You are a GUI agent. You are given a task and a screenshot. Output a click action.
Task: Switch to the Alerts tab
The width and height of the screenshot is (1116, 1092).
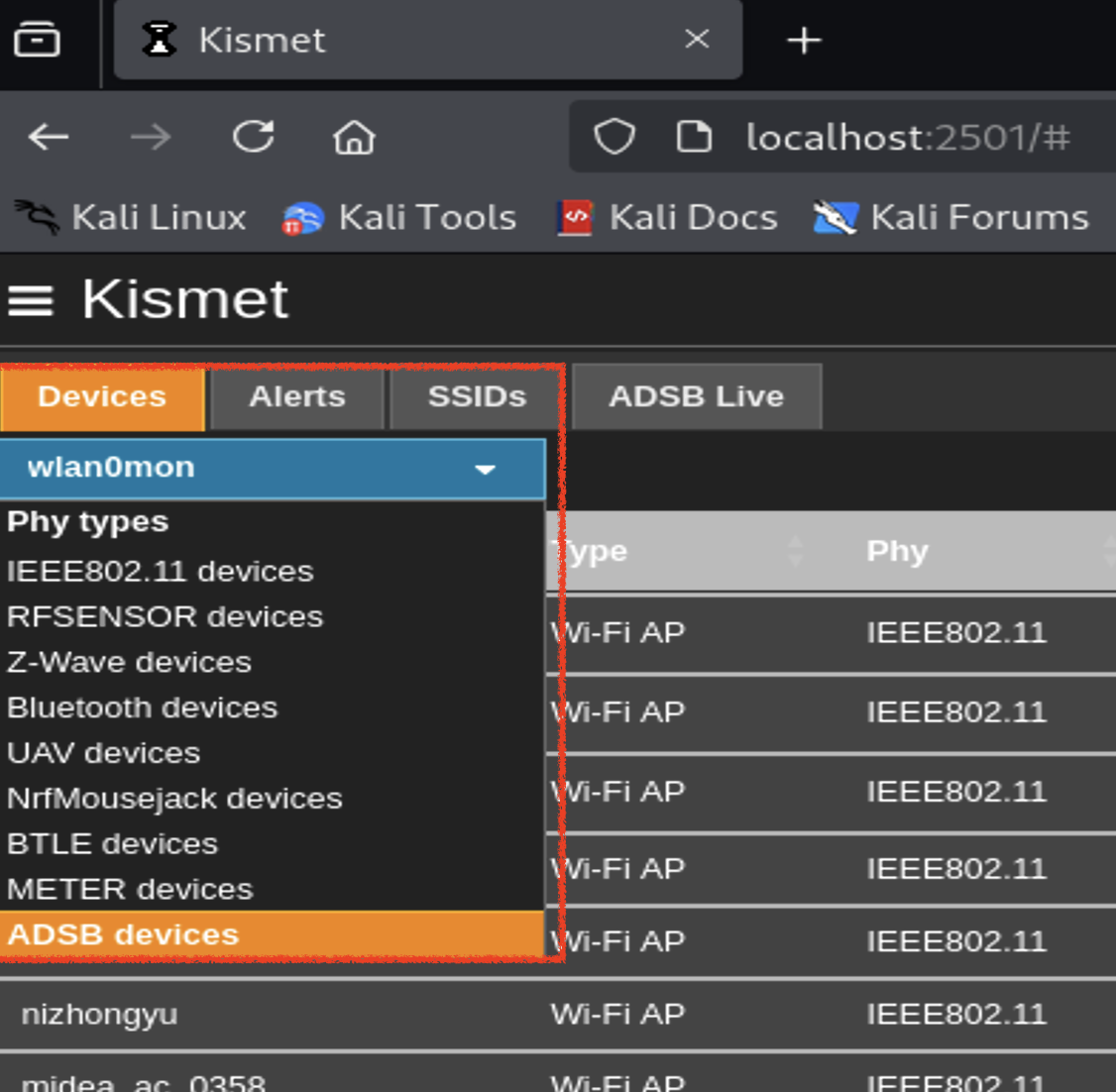click(296, 396)
